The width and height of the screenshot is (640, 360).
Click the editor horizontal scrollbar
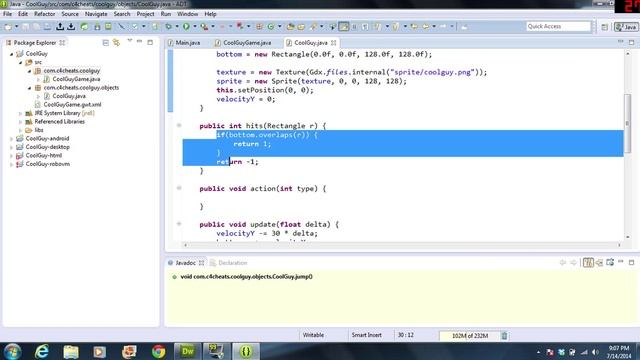click(x=402, y=245)
